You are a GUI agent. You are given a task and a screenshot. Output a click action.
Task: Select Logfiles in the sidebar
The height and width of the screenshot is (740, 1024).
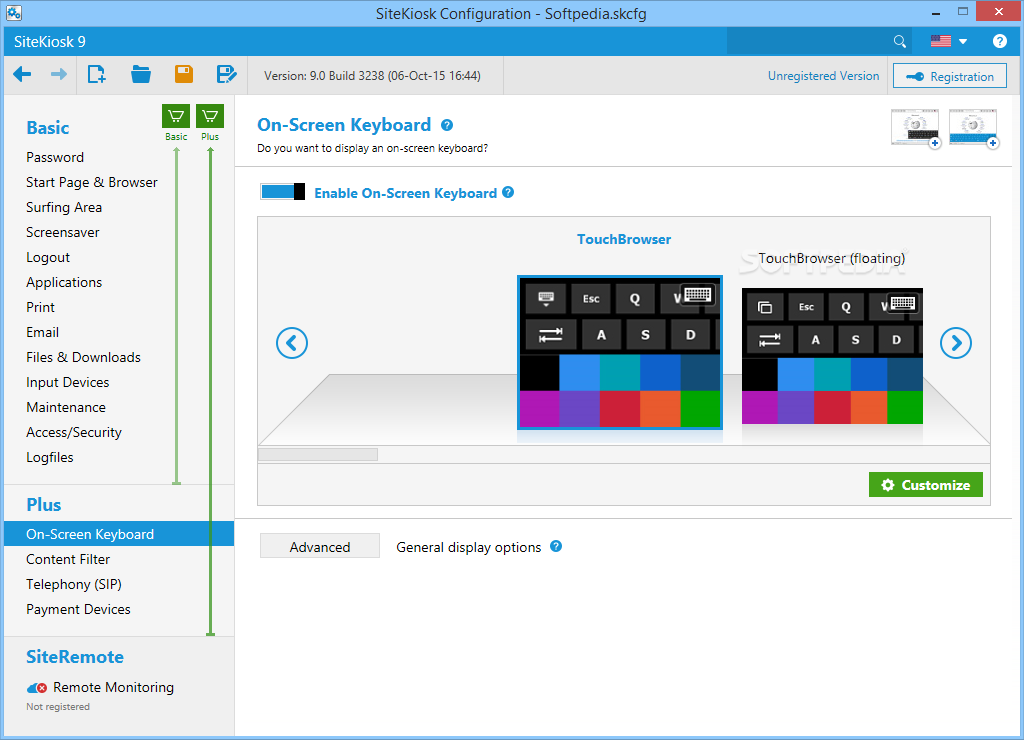click(x=50, y=457)
